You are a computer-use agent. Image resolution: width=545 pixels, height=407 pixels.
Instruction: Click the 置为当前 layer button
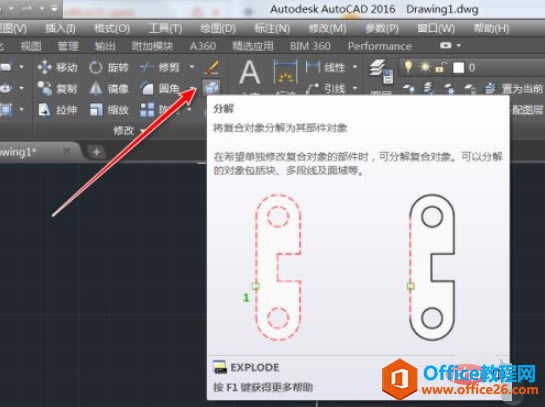(514, 89)
